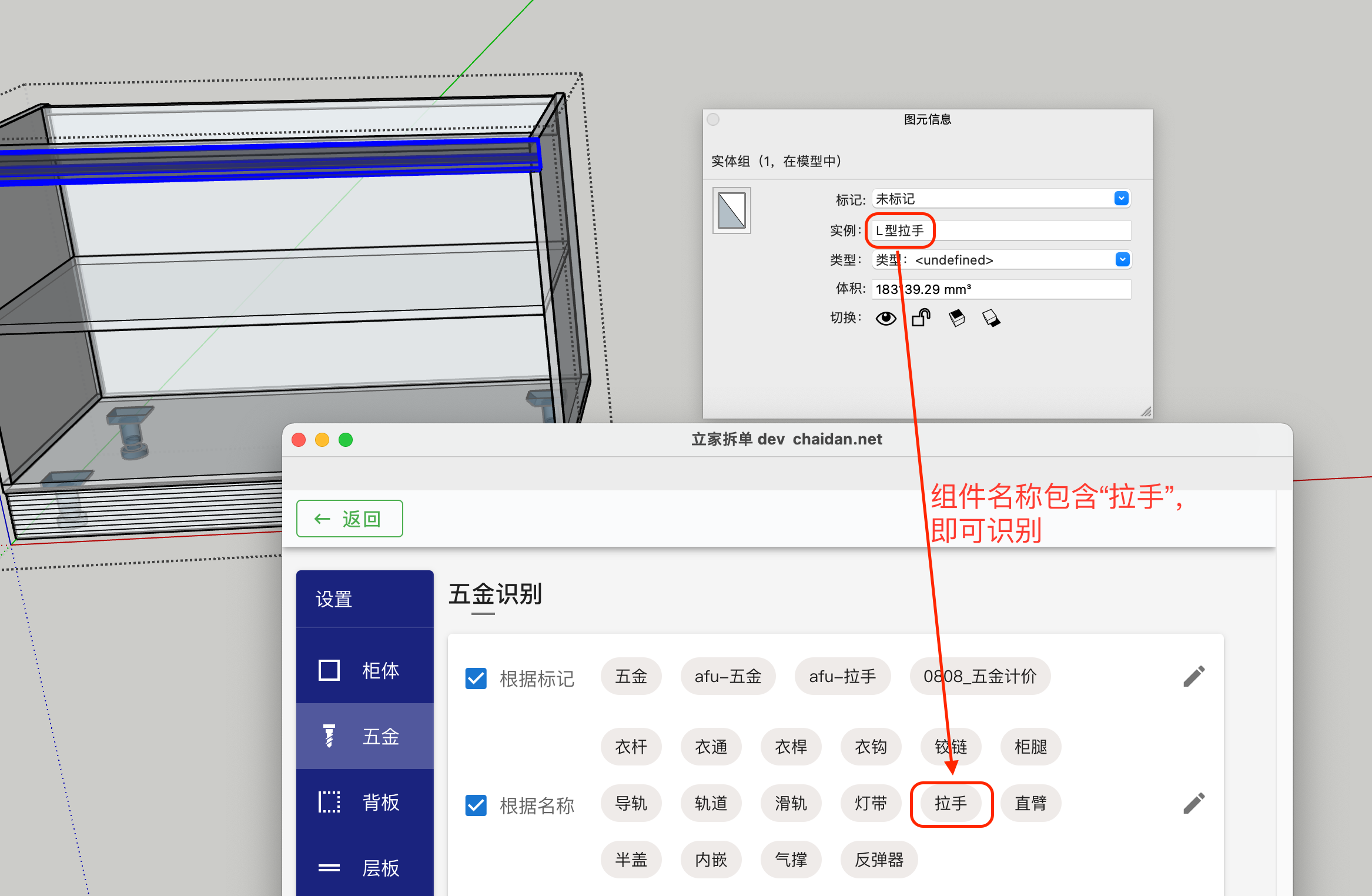Click the 气撑 name chip
The height and width of the screenshot is (896, 1372).
pyautogui.click(x=791, y=860)
